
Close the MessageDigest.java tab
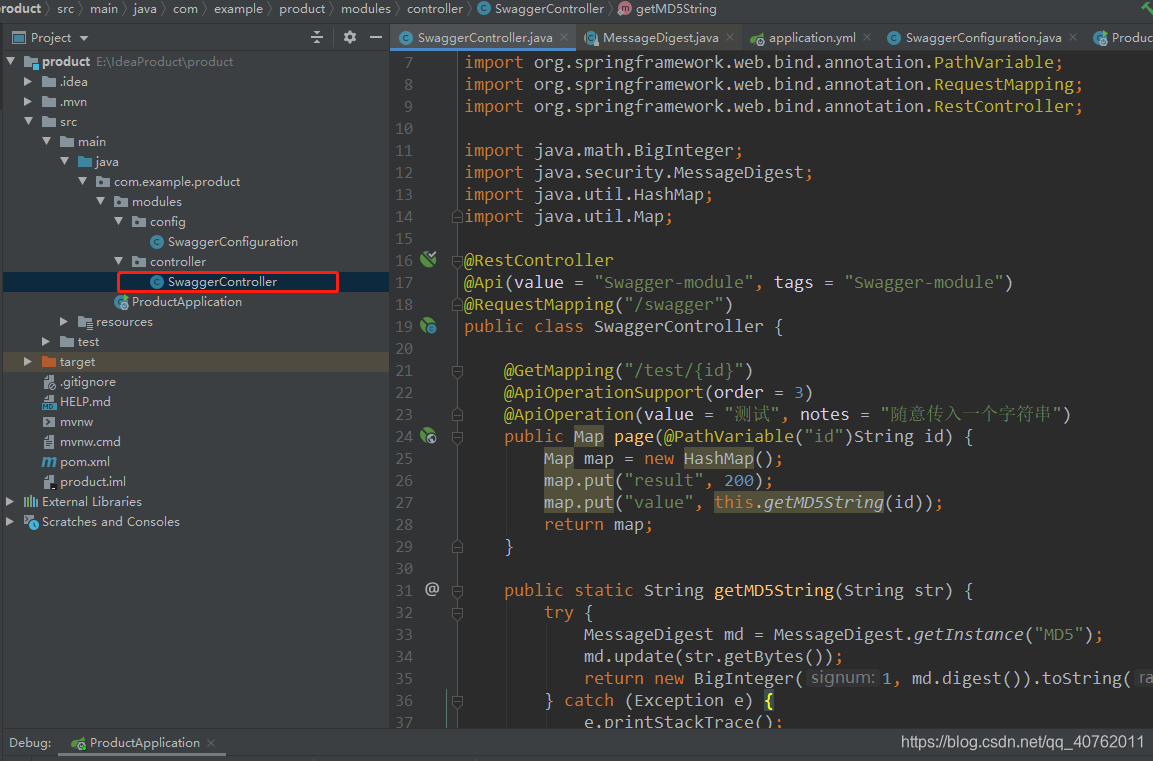[x=729, y=37]
